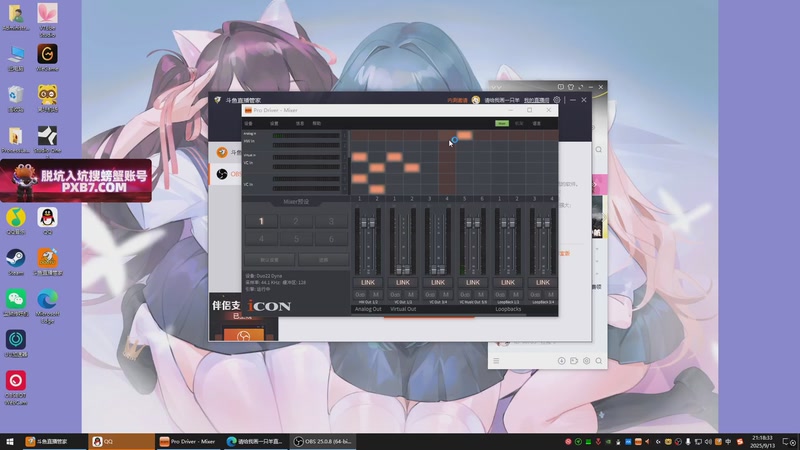Open the WeGame desktop icon
Screen dimensions: 800x450
point(47,57)
